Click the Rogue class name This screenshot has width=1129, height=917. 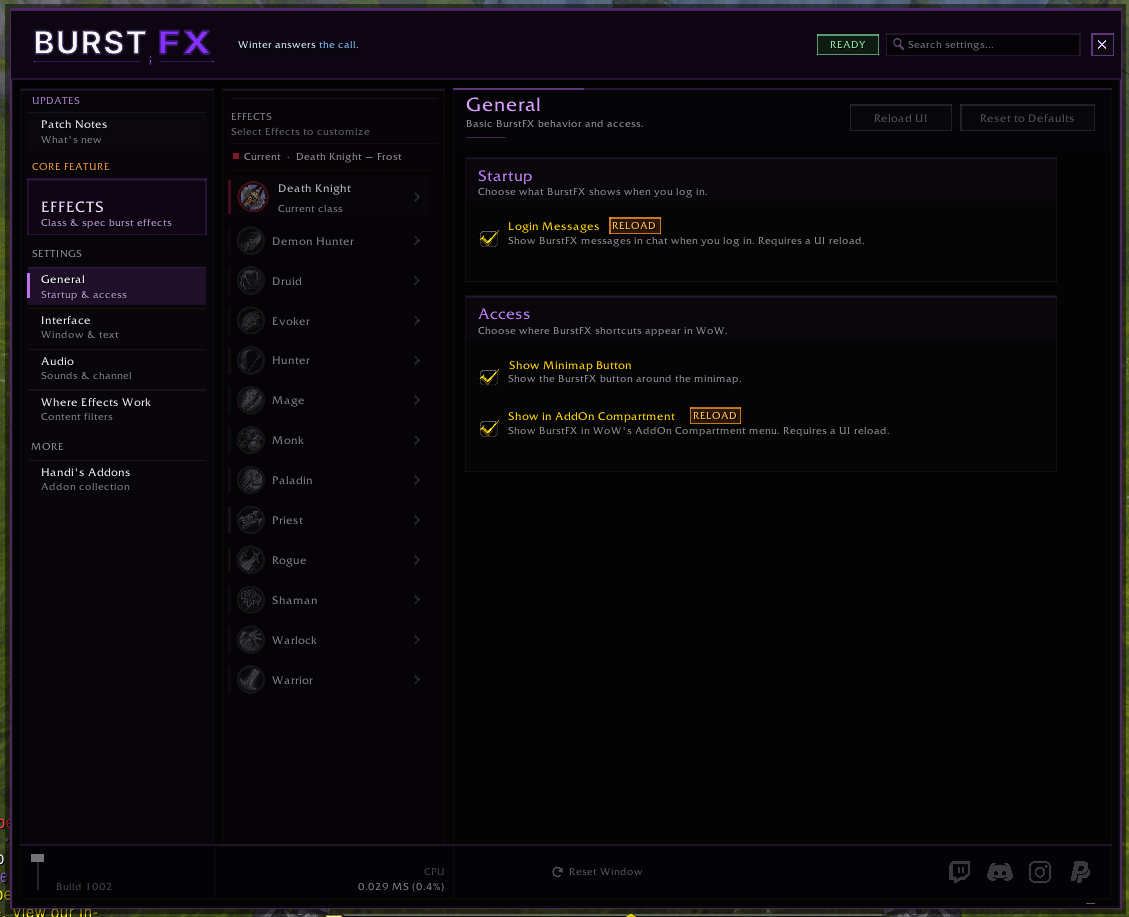tap(289, 560)
